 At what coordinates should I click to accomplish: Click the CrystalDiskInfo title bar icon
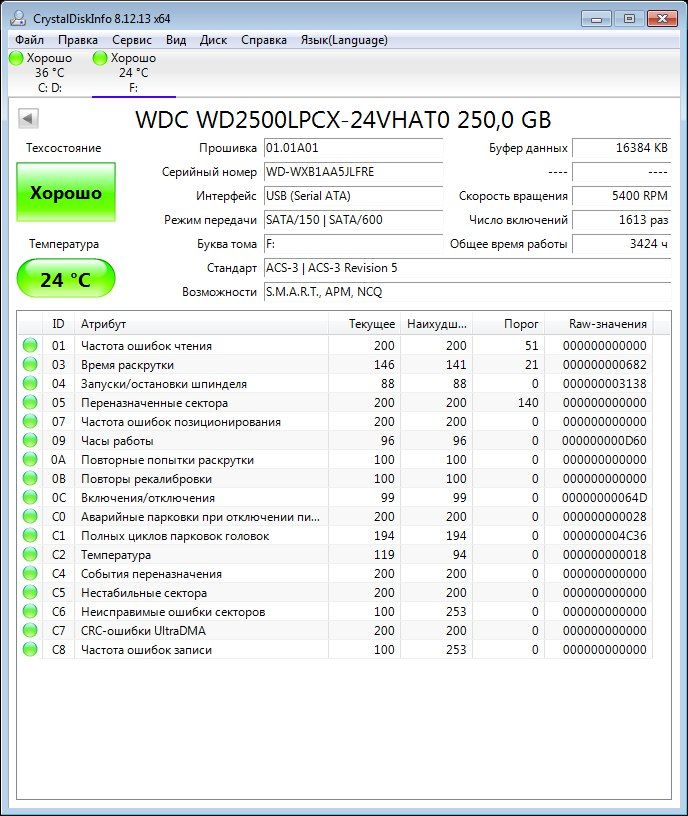pos(18,18)
